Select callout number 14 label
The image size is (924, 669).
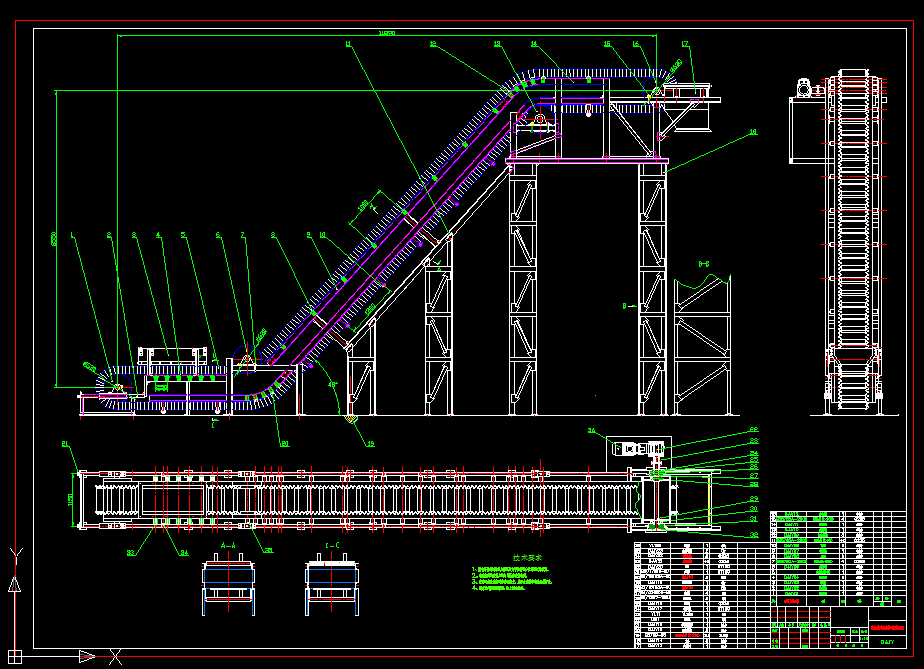click(x=534, y=44)
